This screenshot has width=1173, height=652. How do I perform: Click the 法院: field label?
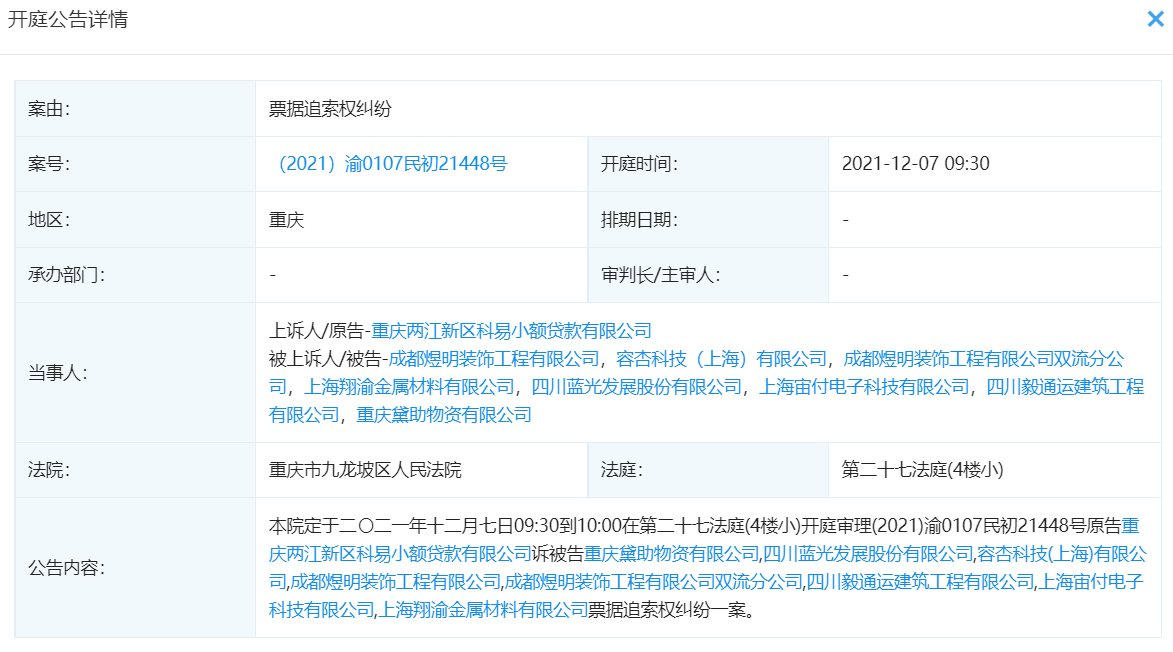pos(49,470)
